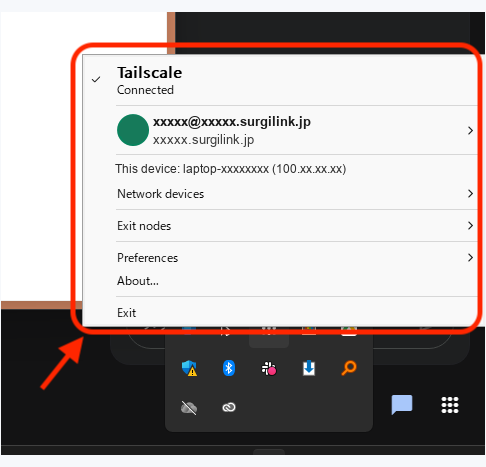Open the Creative Cloud tray icon
Screen dimensions: 486x467
click(229, 407)
